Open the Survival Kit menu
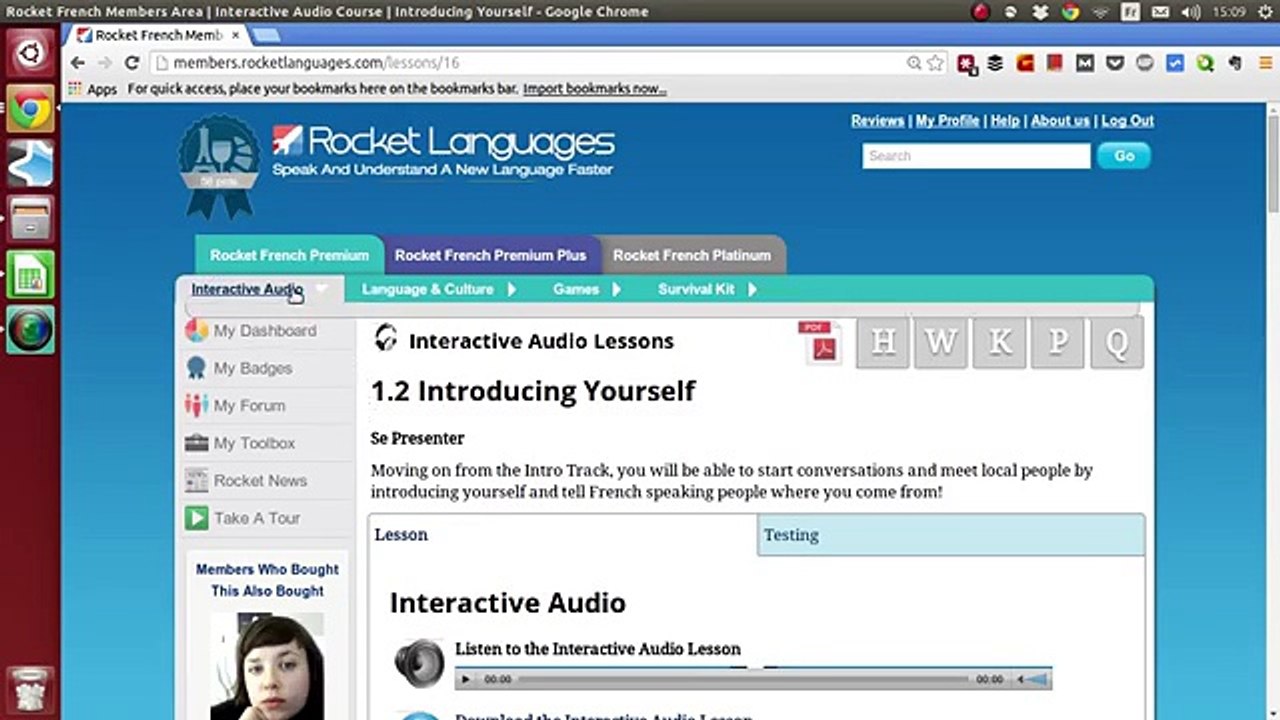Screen dimensions: 1280x720 pyautogui.click(x=696, y=289)
